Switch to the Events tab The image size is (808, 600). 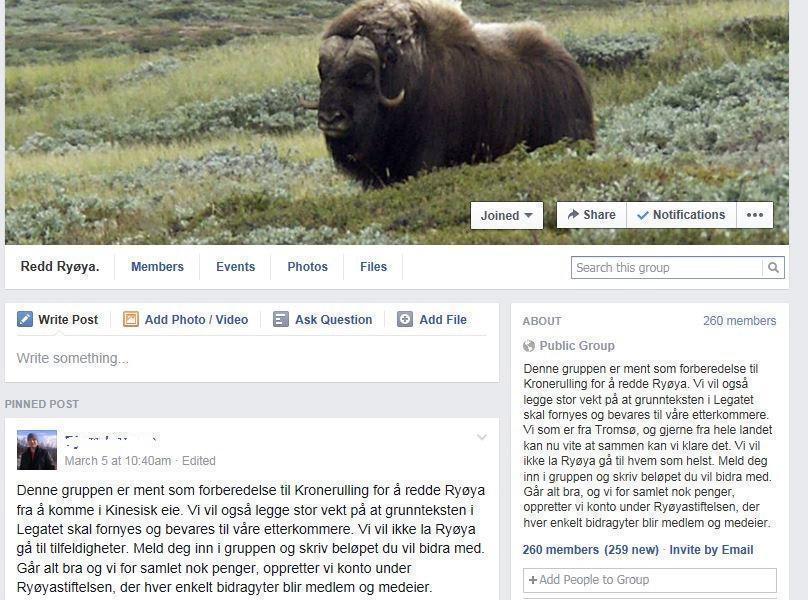(x=235, y=266)
